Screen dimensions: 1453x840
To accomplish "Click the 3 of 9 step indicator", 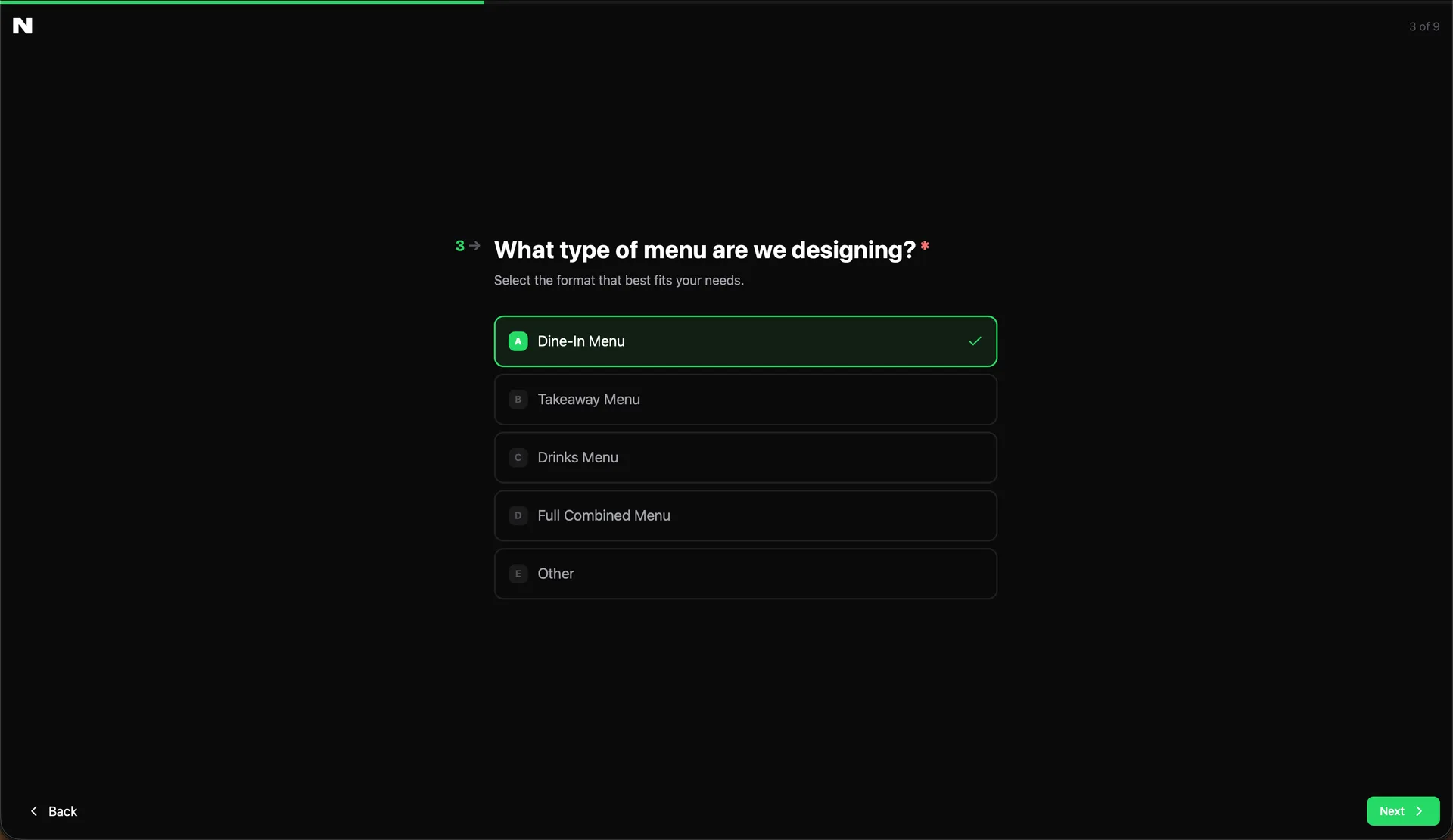I will (x=1423, y=26).
